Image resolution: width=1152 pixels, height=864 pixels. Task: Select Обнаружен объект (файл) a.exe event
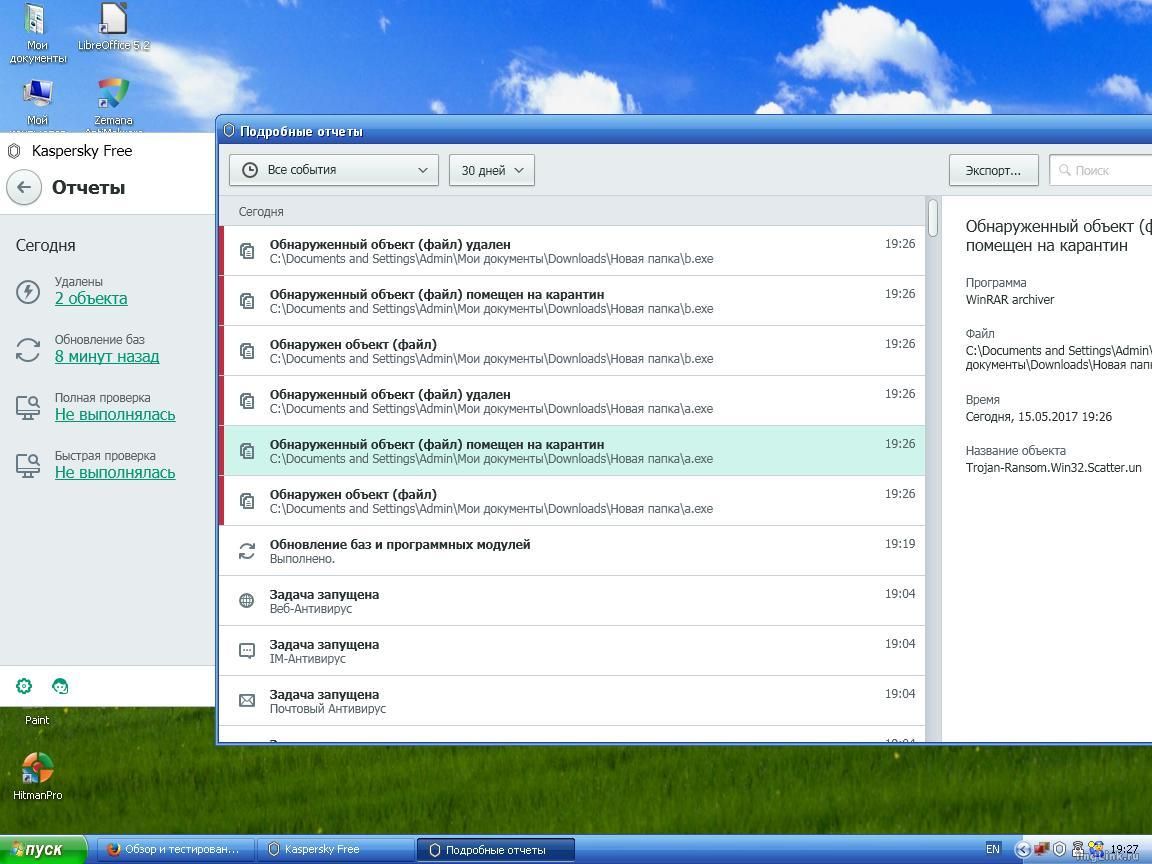point(572,501)
